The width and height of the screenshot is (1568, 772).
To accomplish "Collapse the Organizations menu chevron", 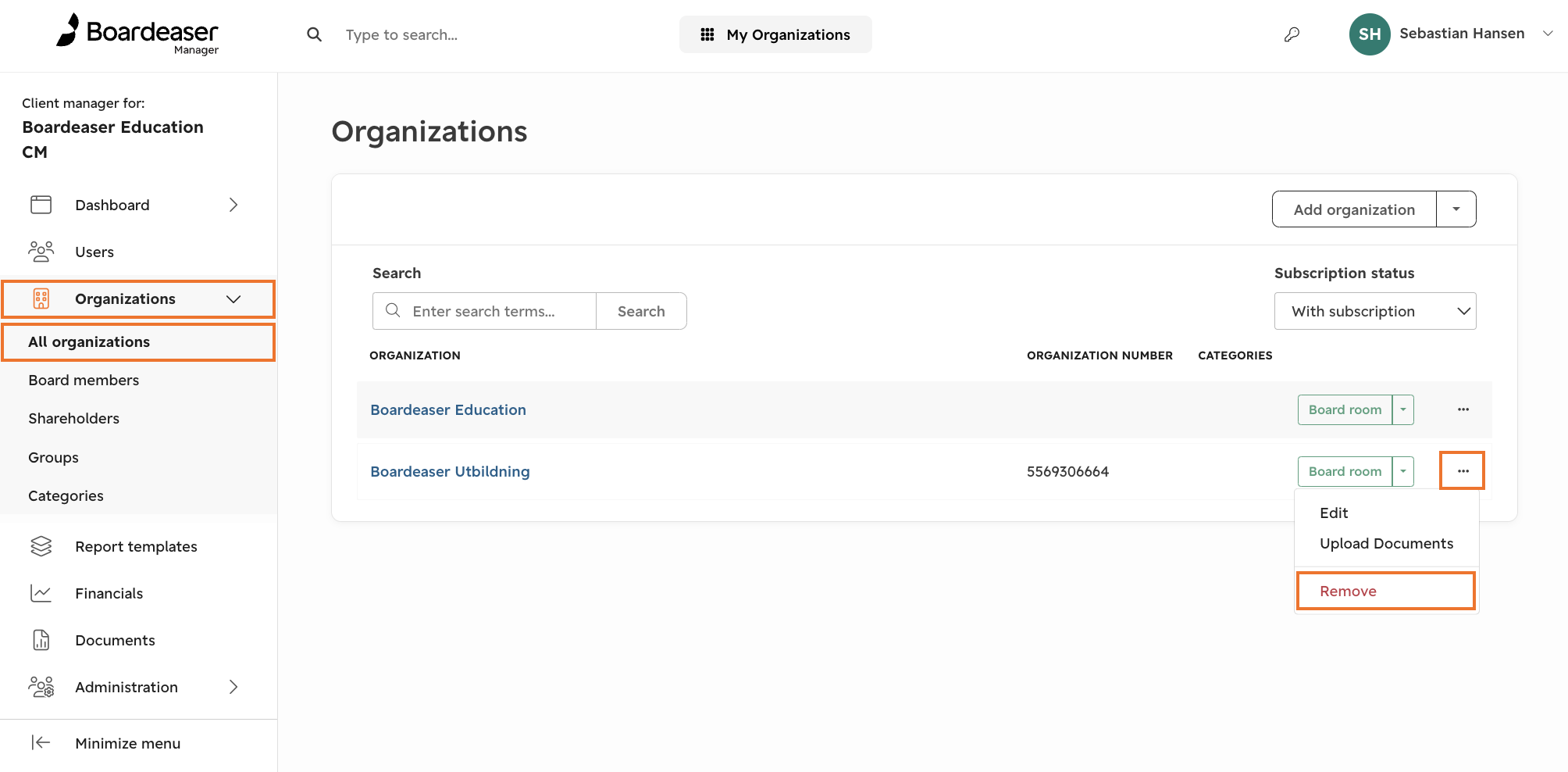I will (x=233, y=298).
